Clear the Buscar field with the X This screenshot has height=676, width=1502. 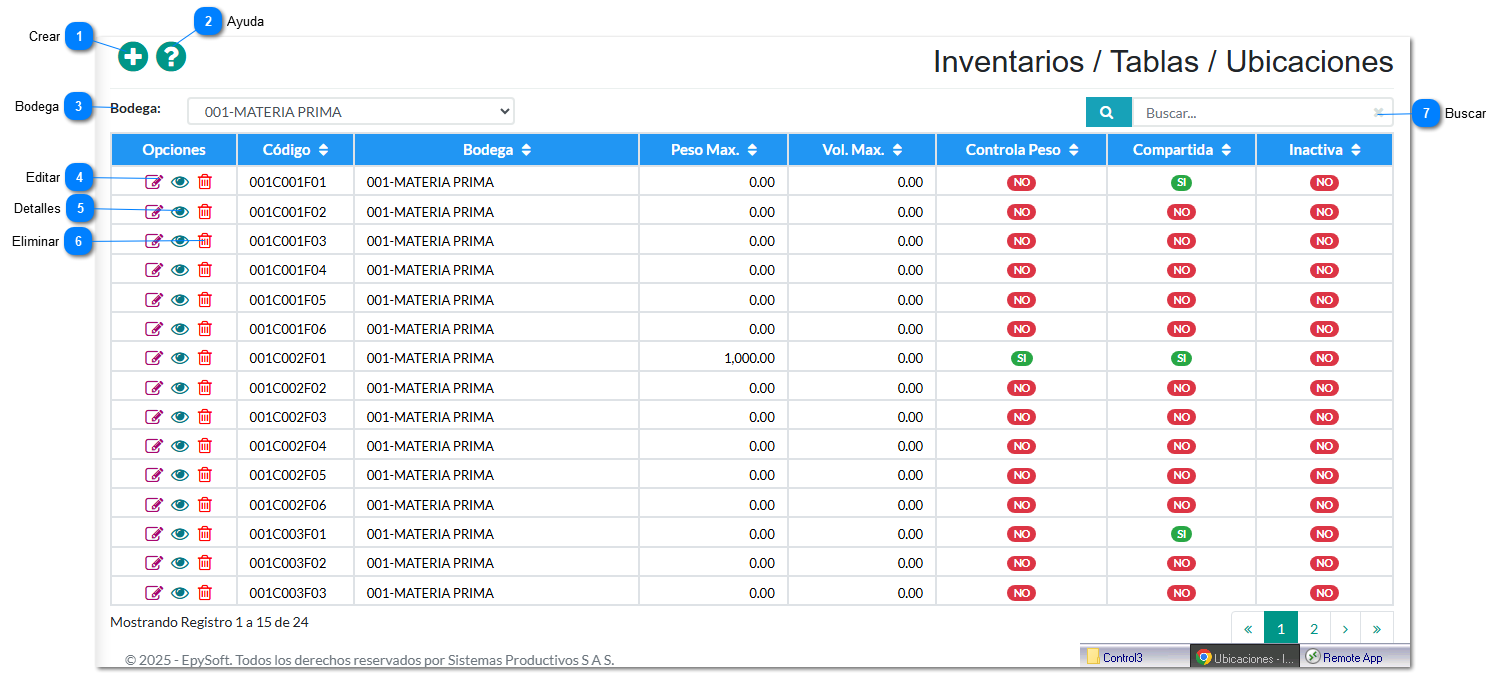1377,112
